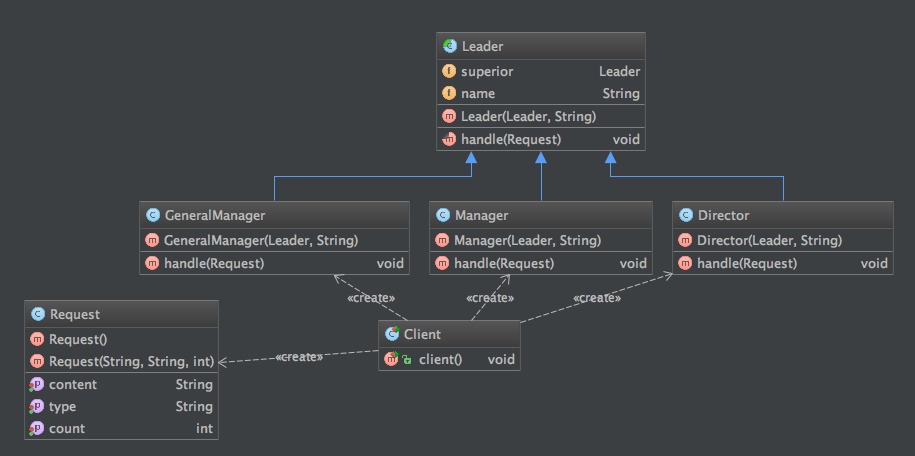Select the superior field icon

449,72
